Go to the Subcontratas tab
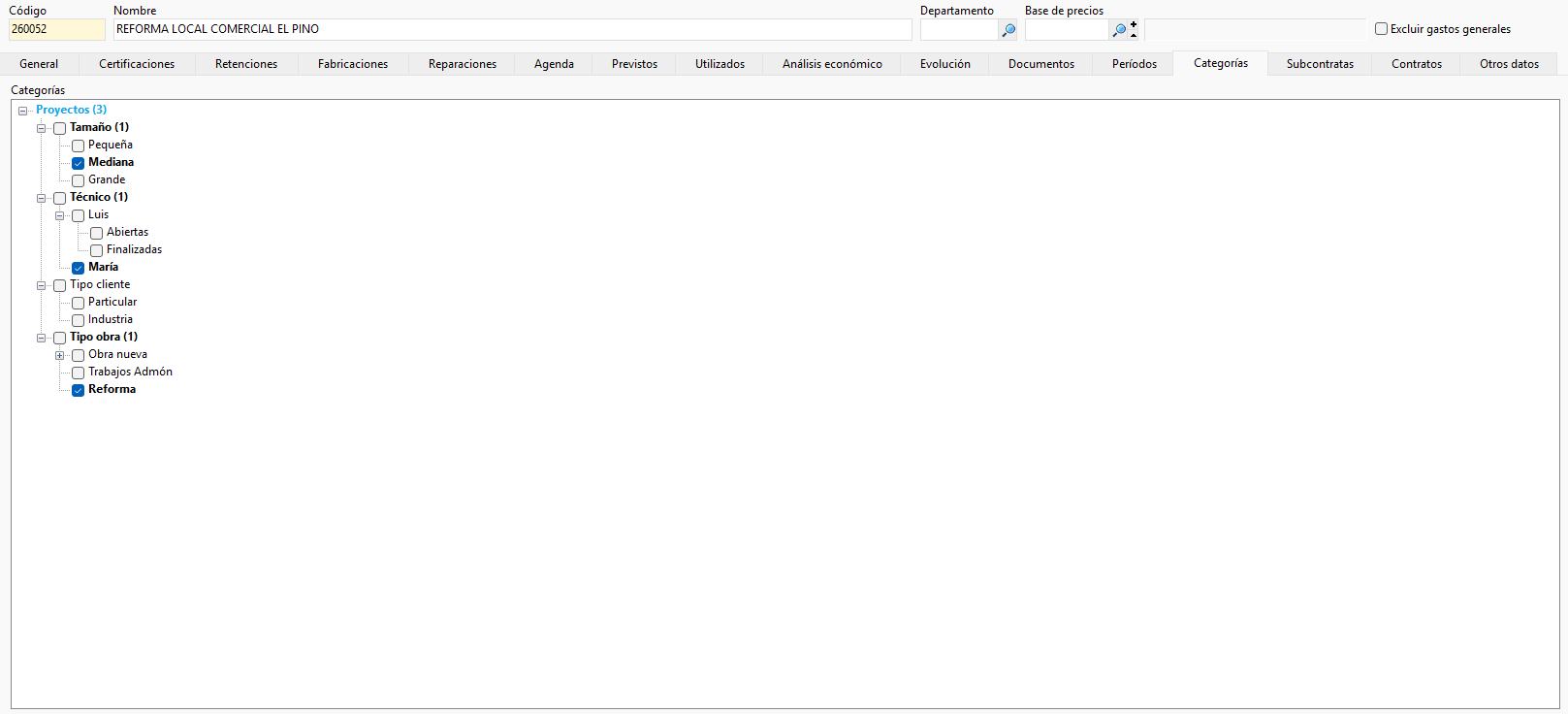Image resolution: width=1568 pixels, height=714 pixels. coord(1320,64)
